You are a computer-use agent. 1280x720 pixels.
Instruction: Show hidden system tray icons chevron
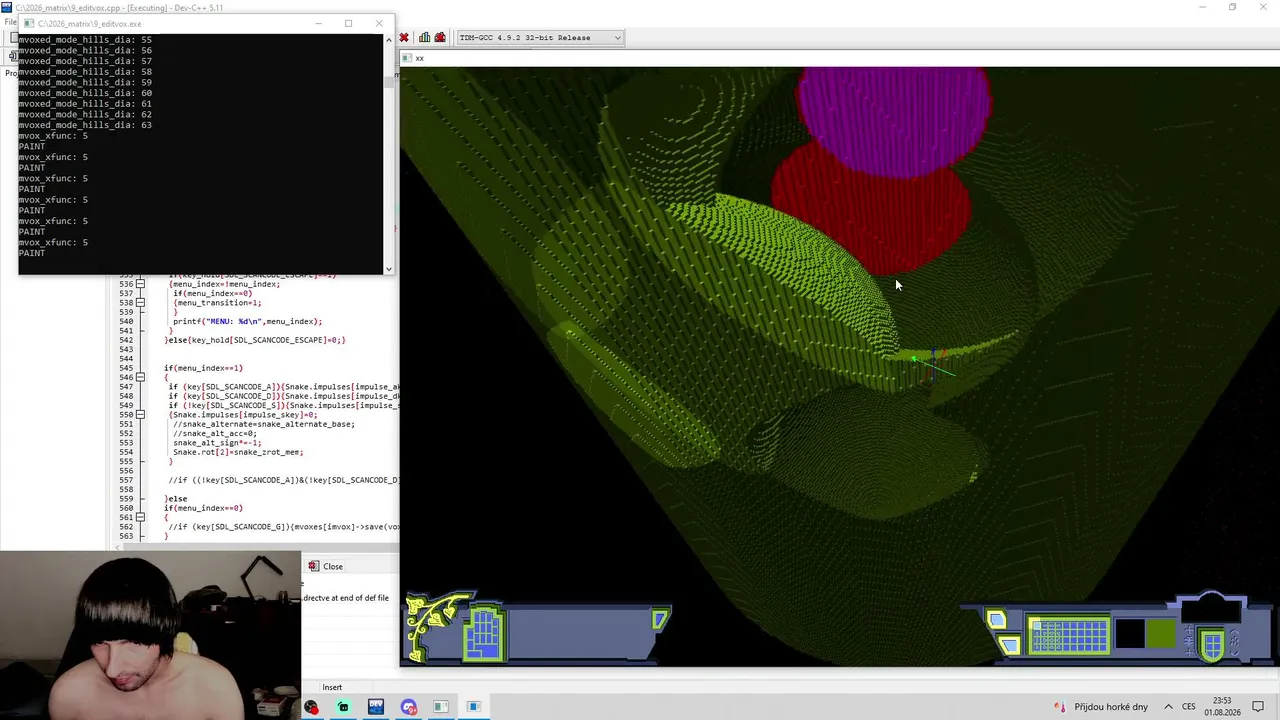[x=1167, y=707]
